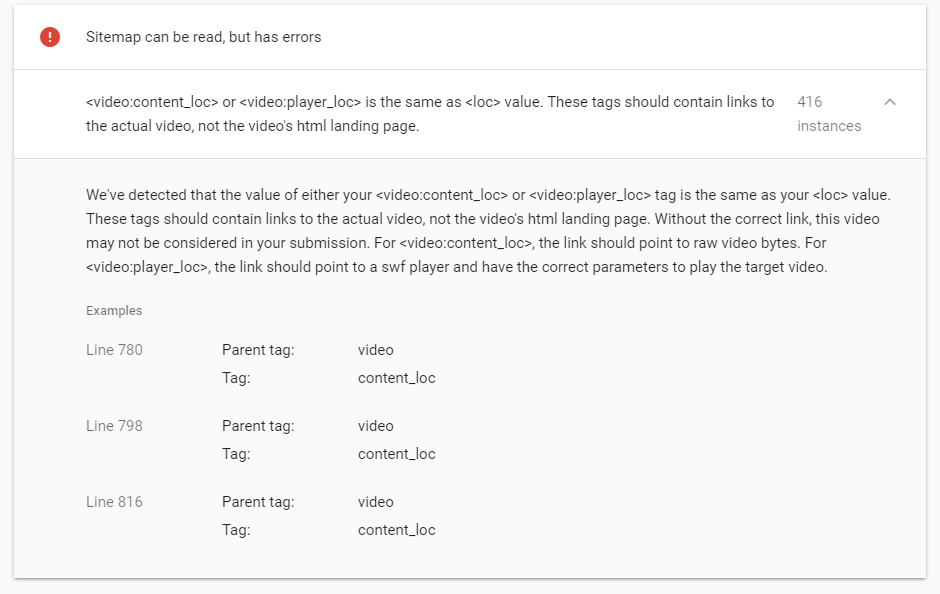The height and width of the screenshot is (594, 940).
Task: Click the "video" parent tag for Line 798
Action: click(375, 426)
